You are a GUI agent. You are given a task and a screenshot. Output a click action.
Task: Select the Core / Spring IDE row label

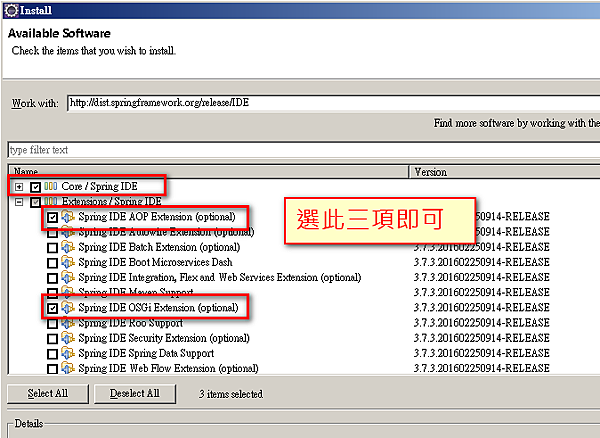(x=99, y=186)
